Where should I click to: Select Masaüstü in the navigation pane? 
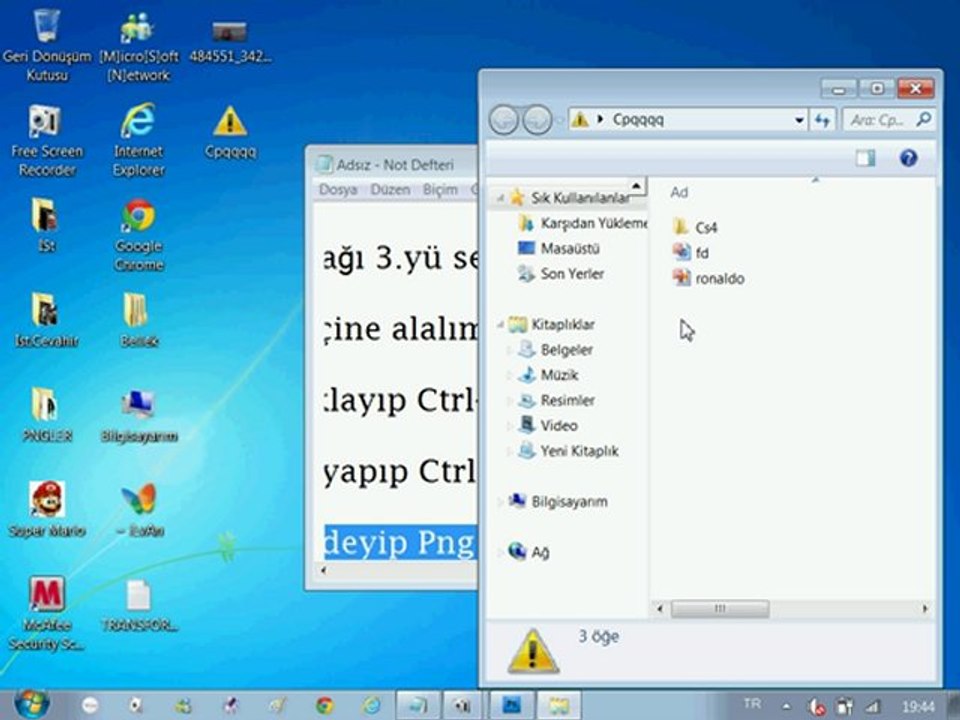point(559,249)
